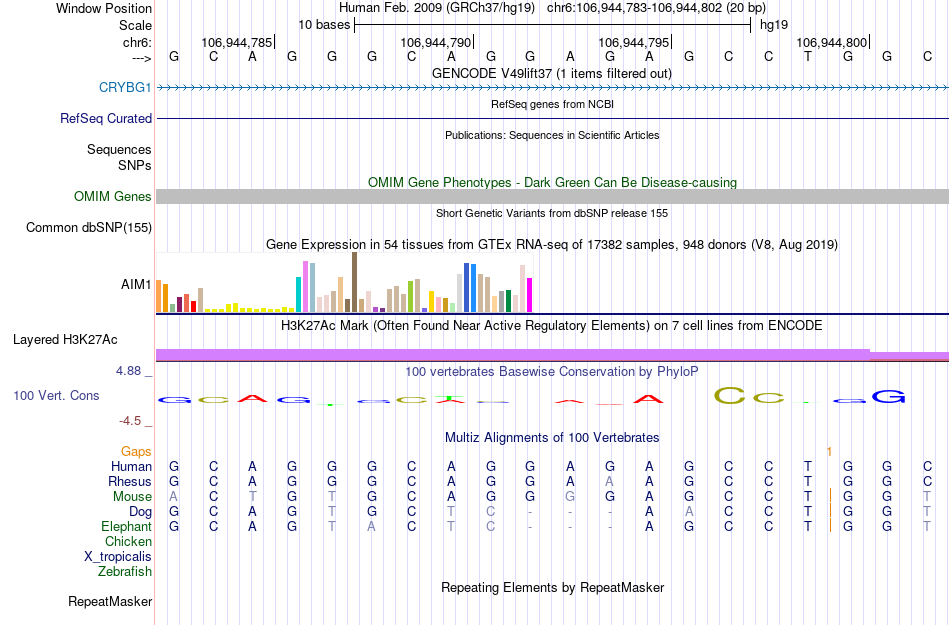Click the RefSeq genes from NCBI title

point(552,104)
